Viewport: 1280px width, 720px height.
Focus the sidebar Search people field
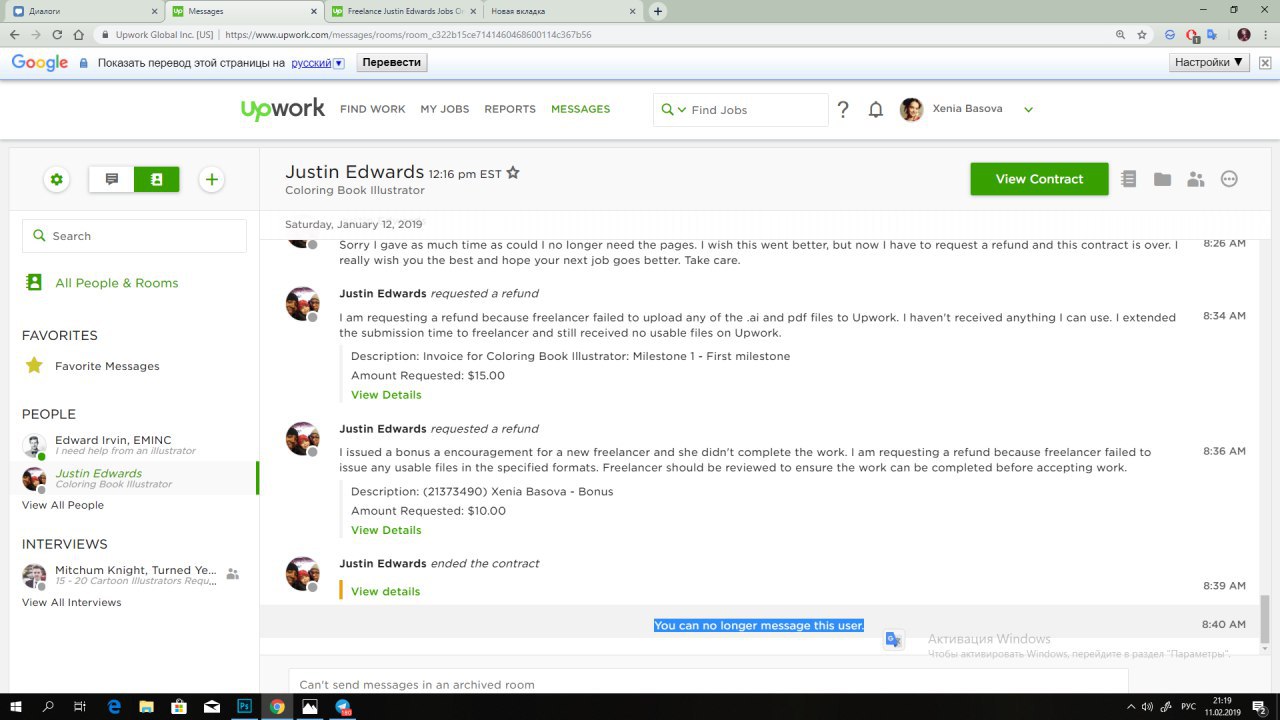coord(134,236)
